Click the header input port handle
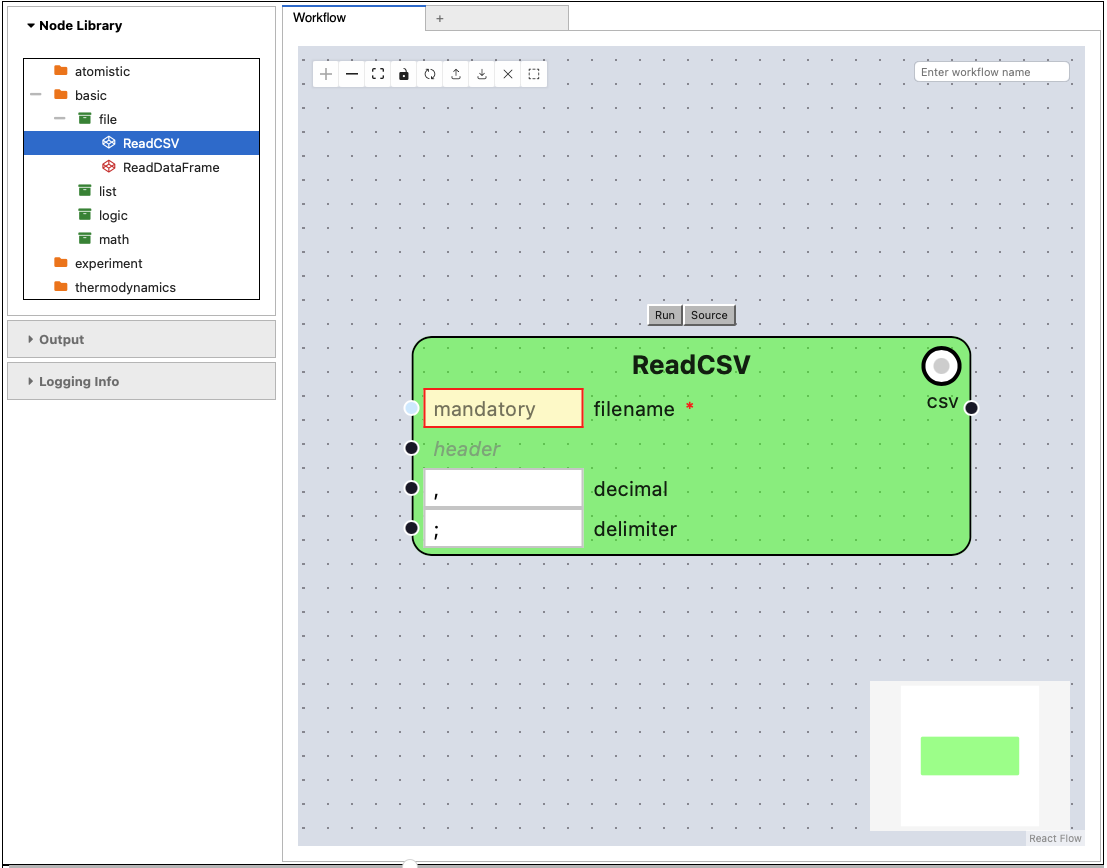Viewport: 1107px width, 868px height. pyautogui.click(x=412, y=448)
